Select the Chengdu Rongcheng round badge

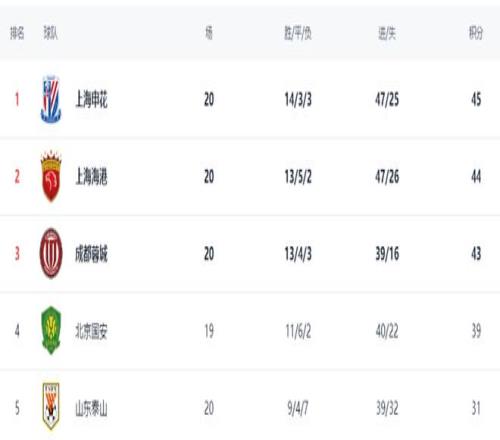tap(51, 253)
